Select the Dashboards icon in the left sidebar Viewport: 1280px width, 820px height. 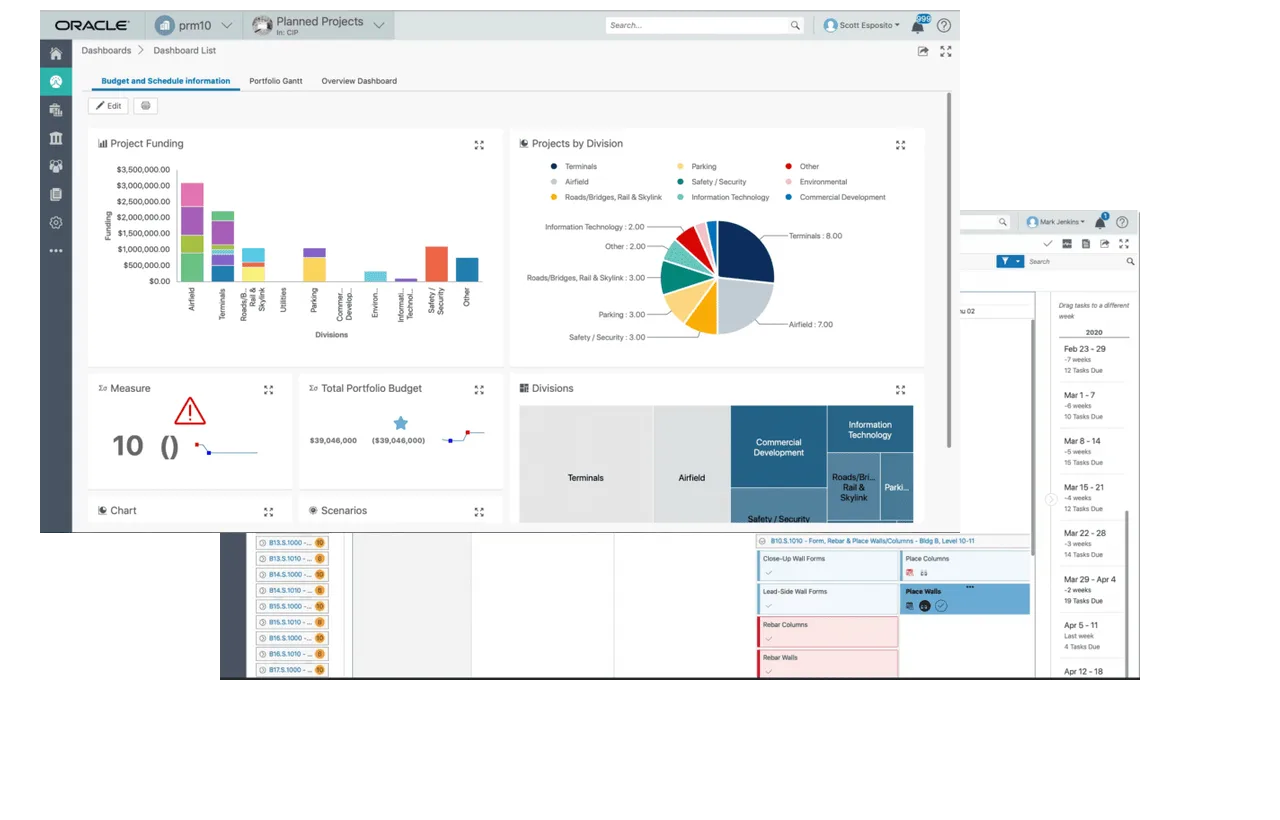point(55,81)
